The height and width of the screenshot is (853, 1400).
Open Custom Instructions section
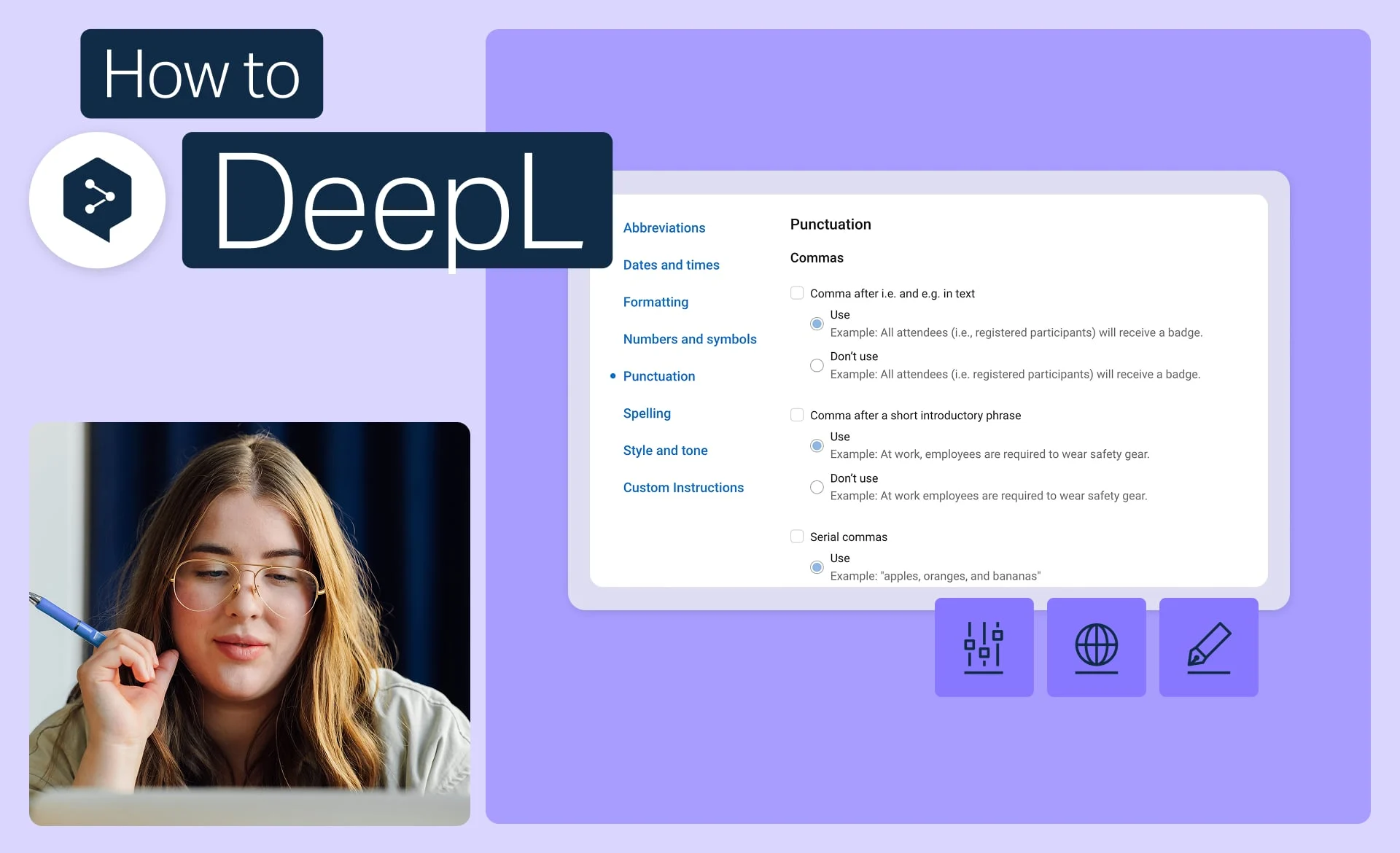click(x=683, y=488)
